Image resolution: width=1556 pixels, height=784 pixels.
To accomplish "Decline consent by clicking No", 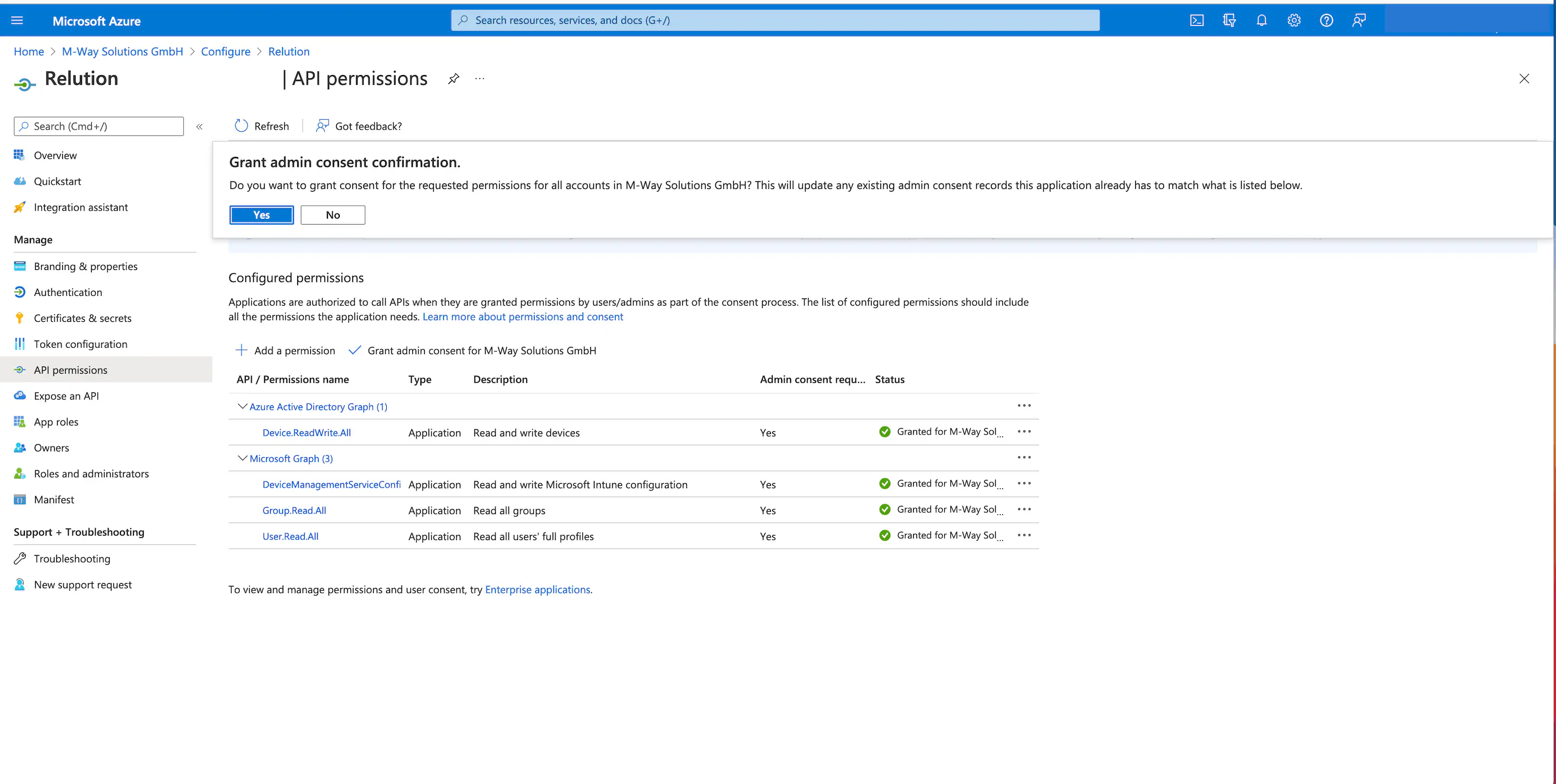I will (333, 215).
